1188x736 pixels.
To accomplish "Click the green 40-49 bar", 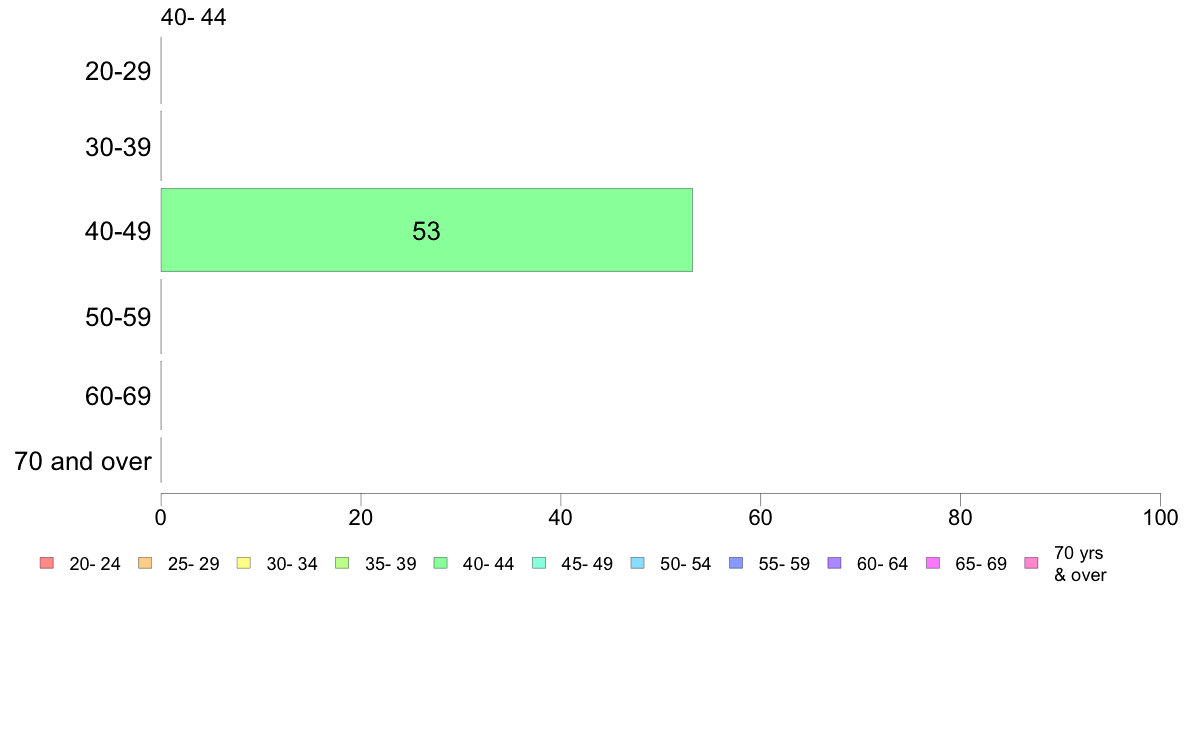I will [427, 230].
